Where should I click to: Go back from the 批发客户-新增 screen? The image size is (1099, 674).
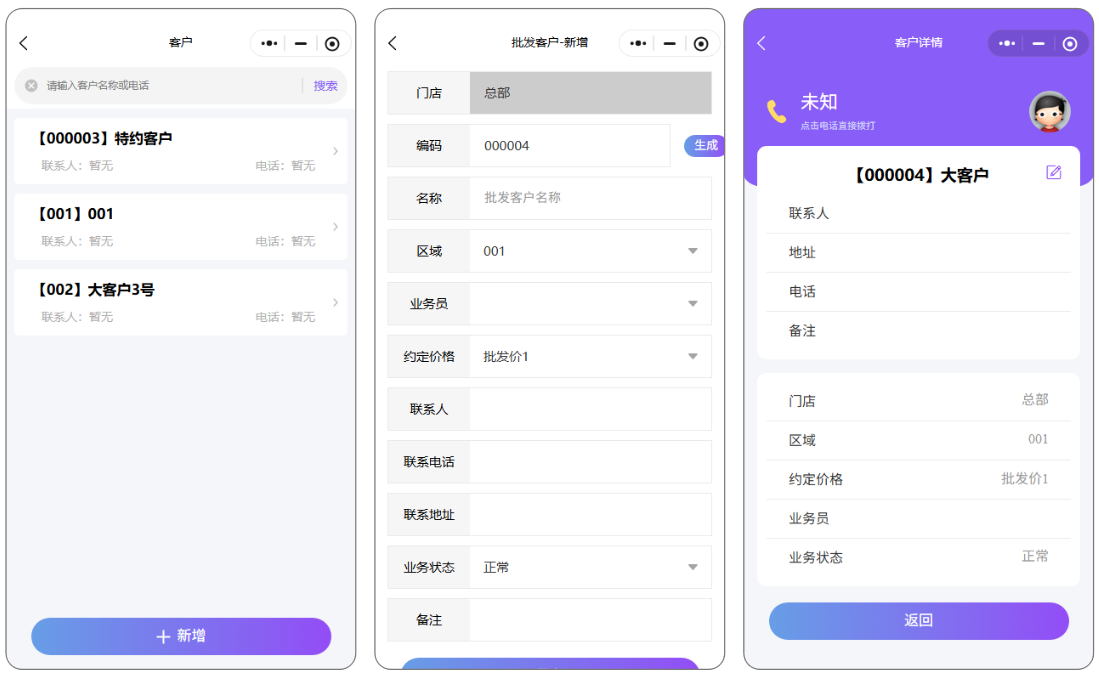pos(392,43)
